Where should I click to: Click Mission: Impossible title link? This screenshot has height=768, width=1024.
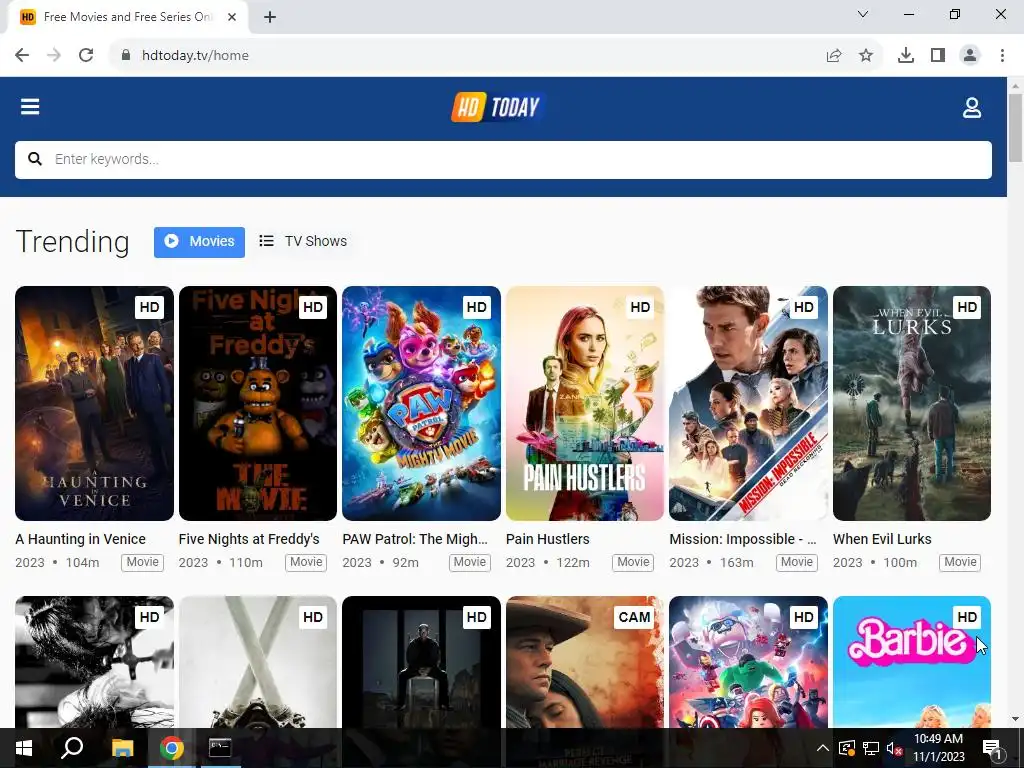743,539
